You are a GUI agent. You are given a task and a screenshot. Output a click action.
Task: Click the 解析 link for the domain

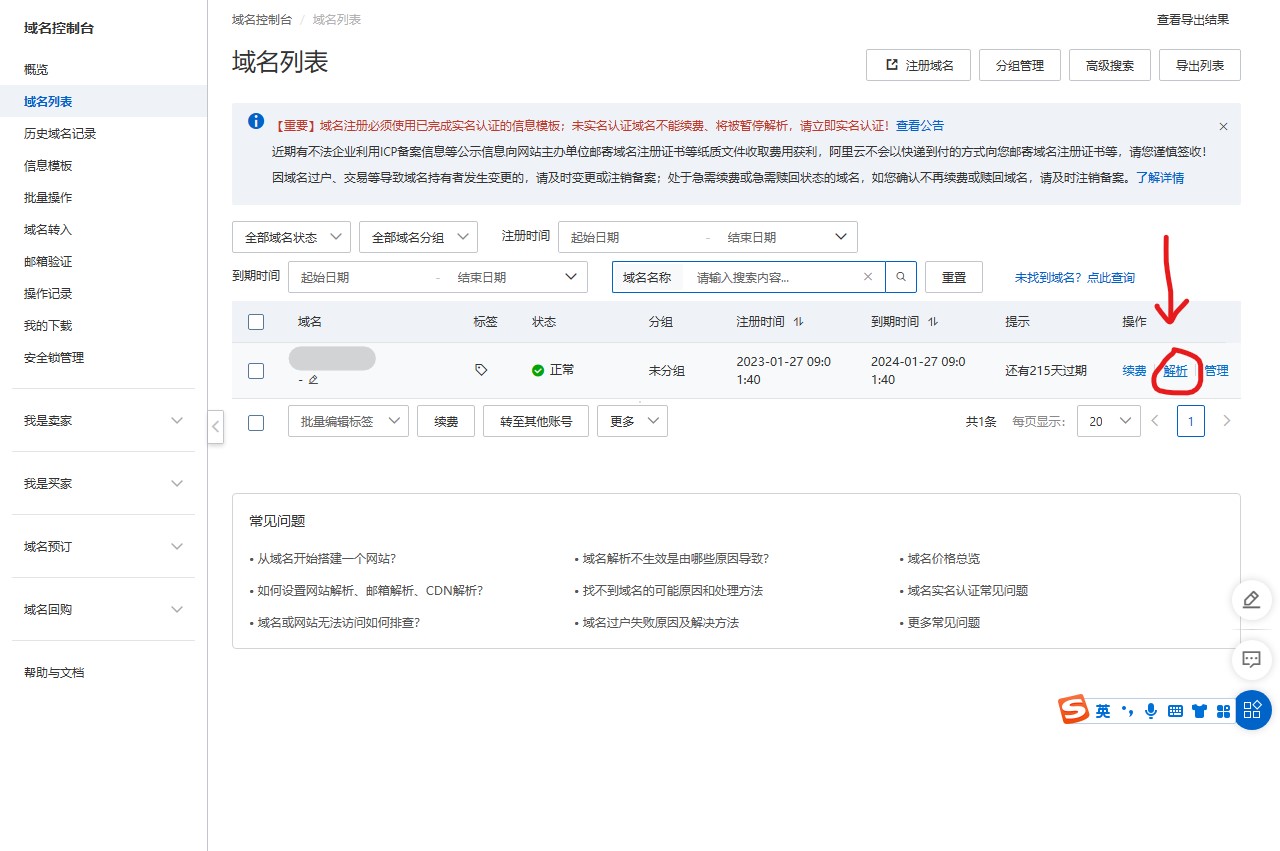1176,371
